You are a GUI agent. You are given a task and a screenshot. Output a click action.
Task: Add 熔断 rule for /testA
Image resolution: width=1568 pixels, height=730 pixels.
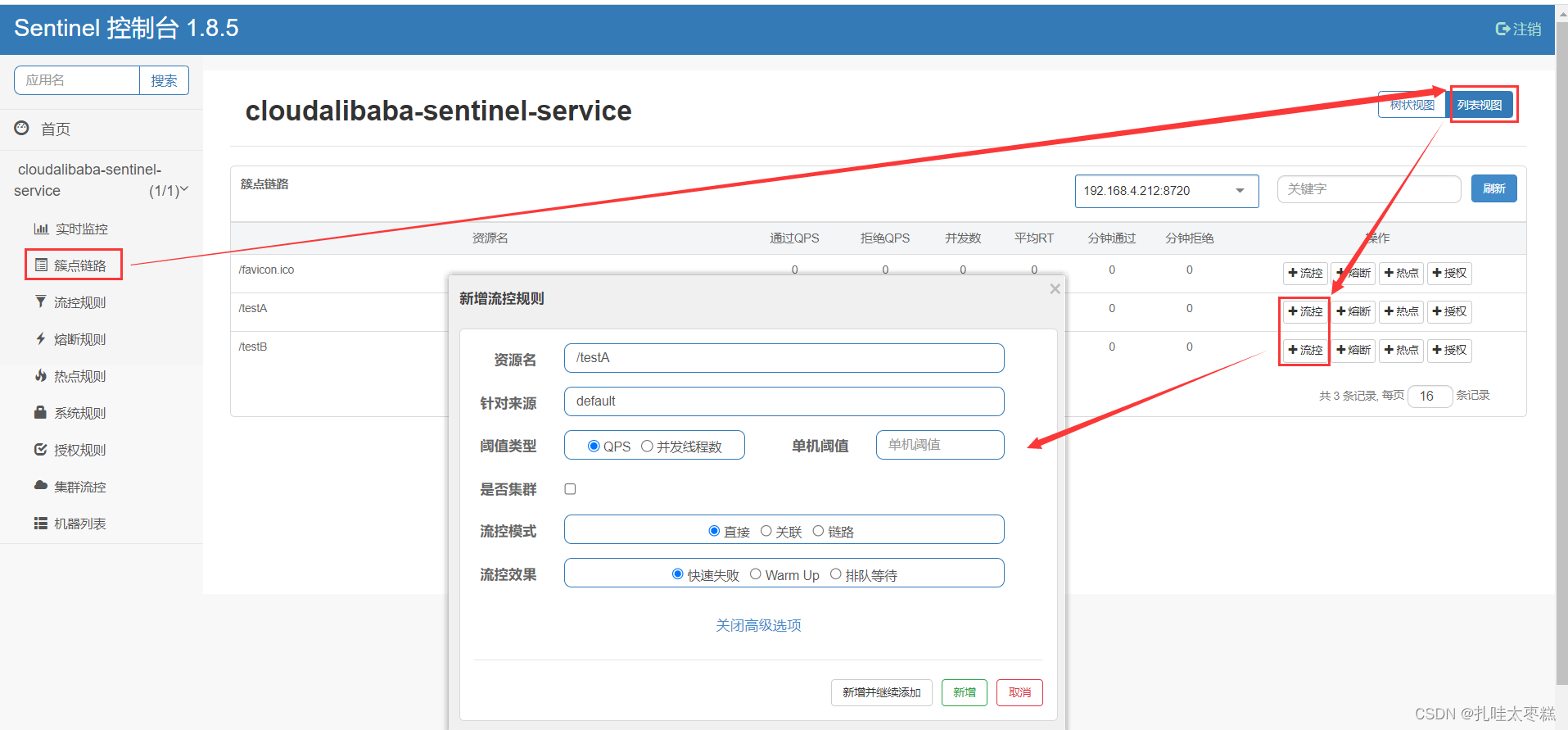click(x=1353, y=311)
